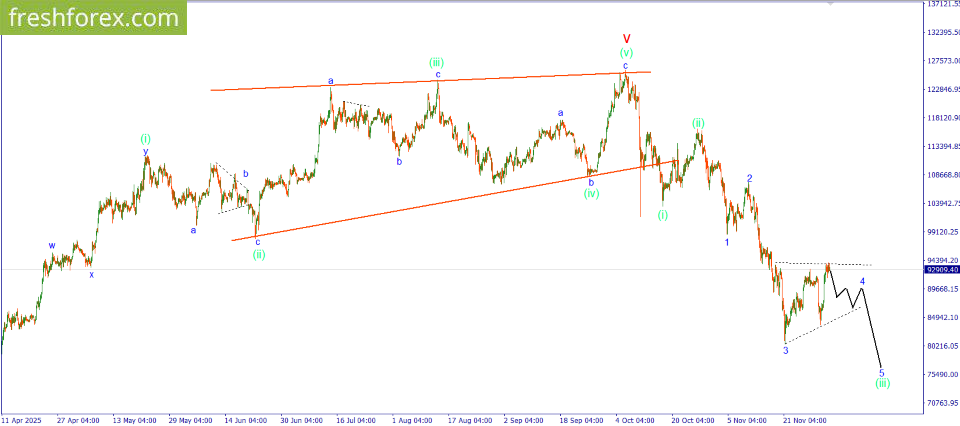Select the 30 Jun 04:00 date label

pyautogui.click(x=302, y=420)
